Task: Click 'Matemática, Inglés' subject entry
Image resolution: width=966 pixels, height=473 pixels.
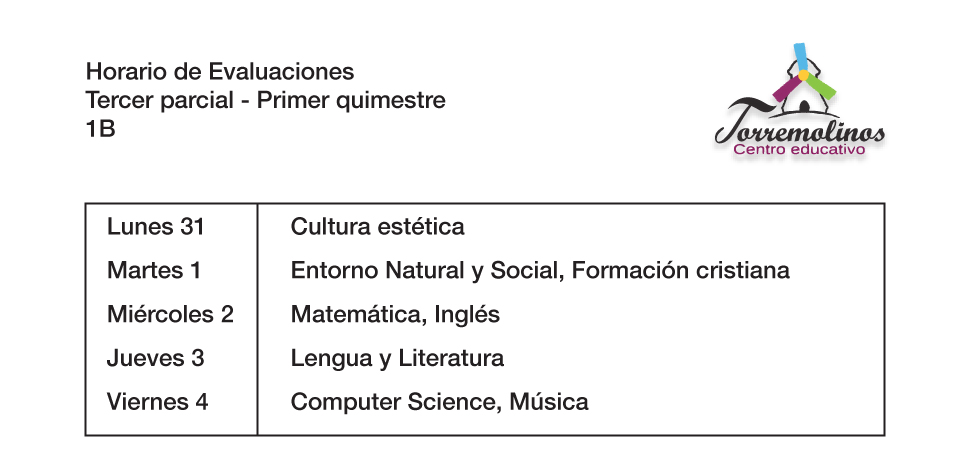Action: pyautogui.click(x=395, y=315)
